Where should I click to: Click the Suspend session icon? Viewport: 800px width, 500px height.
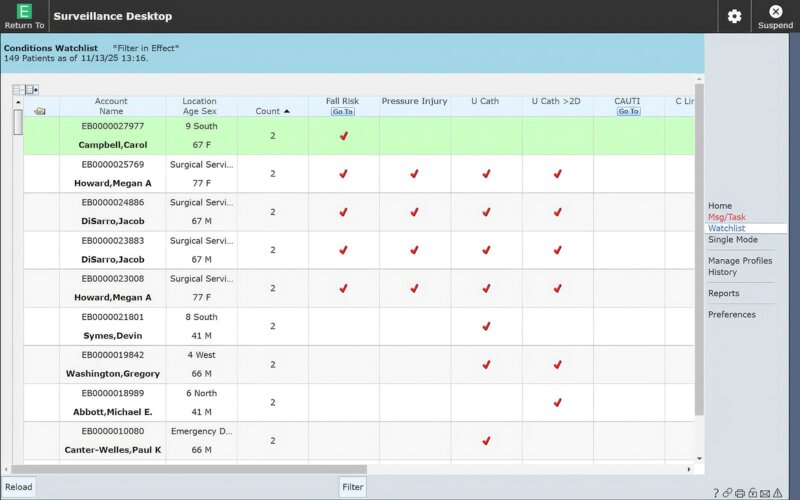click(775, 12)
